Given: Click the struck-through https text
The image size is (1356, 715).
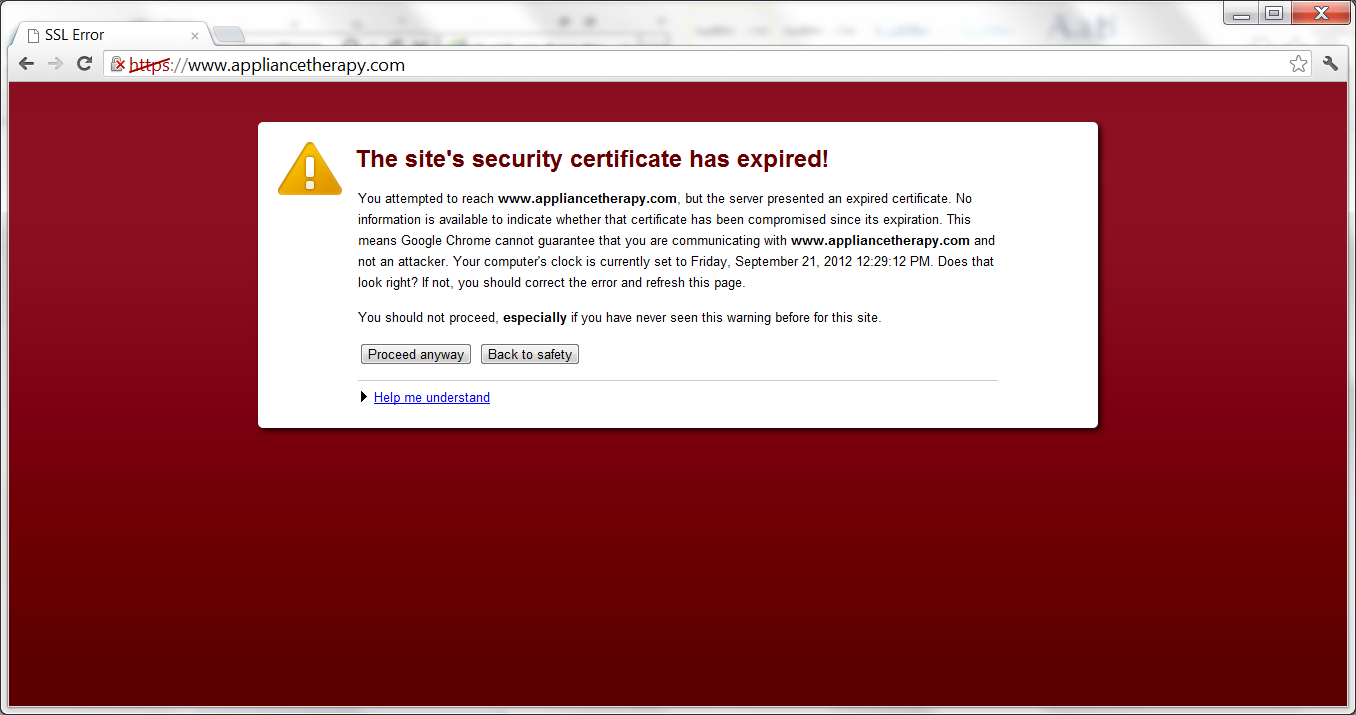Looking at the screenshot, I should [148, 64].
